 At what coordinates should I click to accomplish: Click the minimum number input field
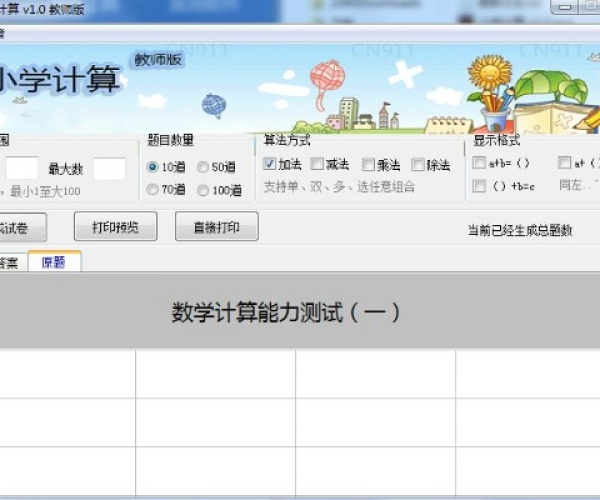point(22,168)
